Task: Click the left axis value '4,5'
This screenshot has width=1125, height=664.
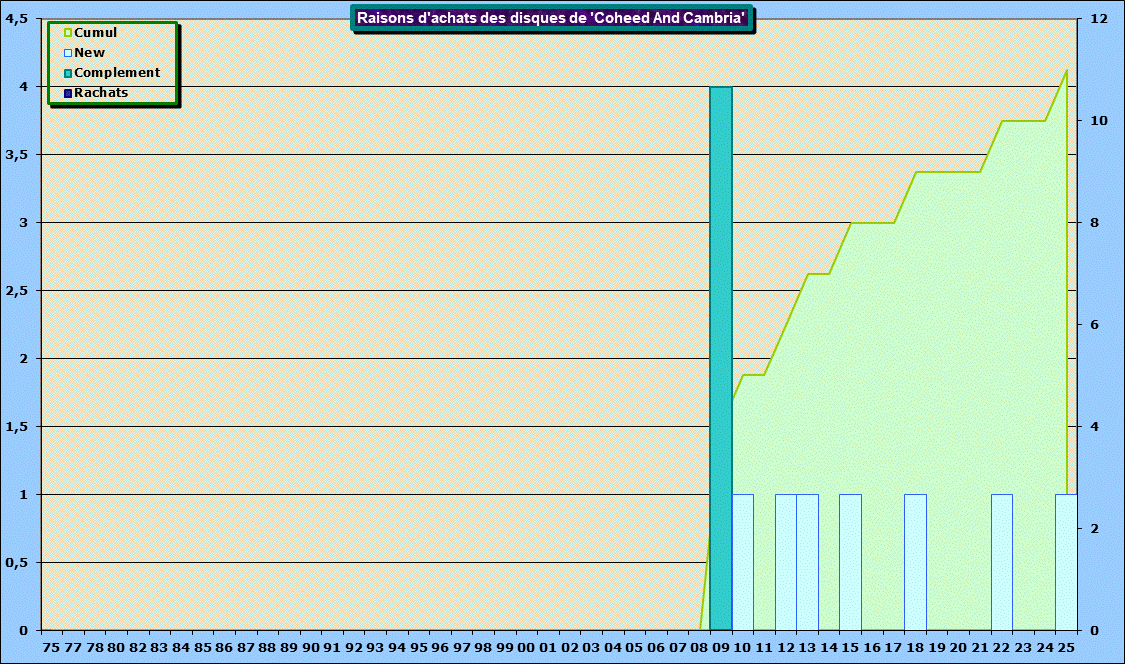Action: pos(17,19)
